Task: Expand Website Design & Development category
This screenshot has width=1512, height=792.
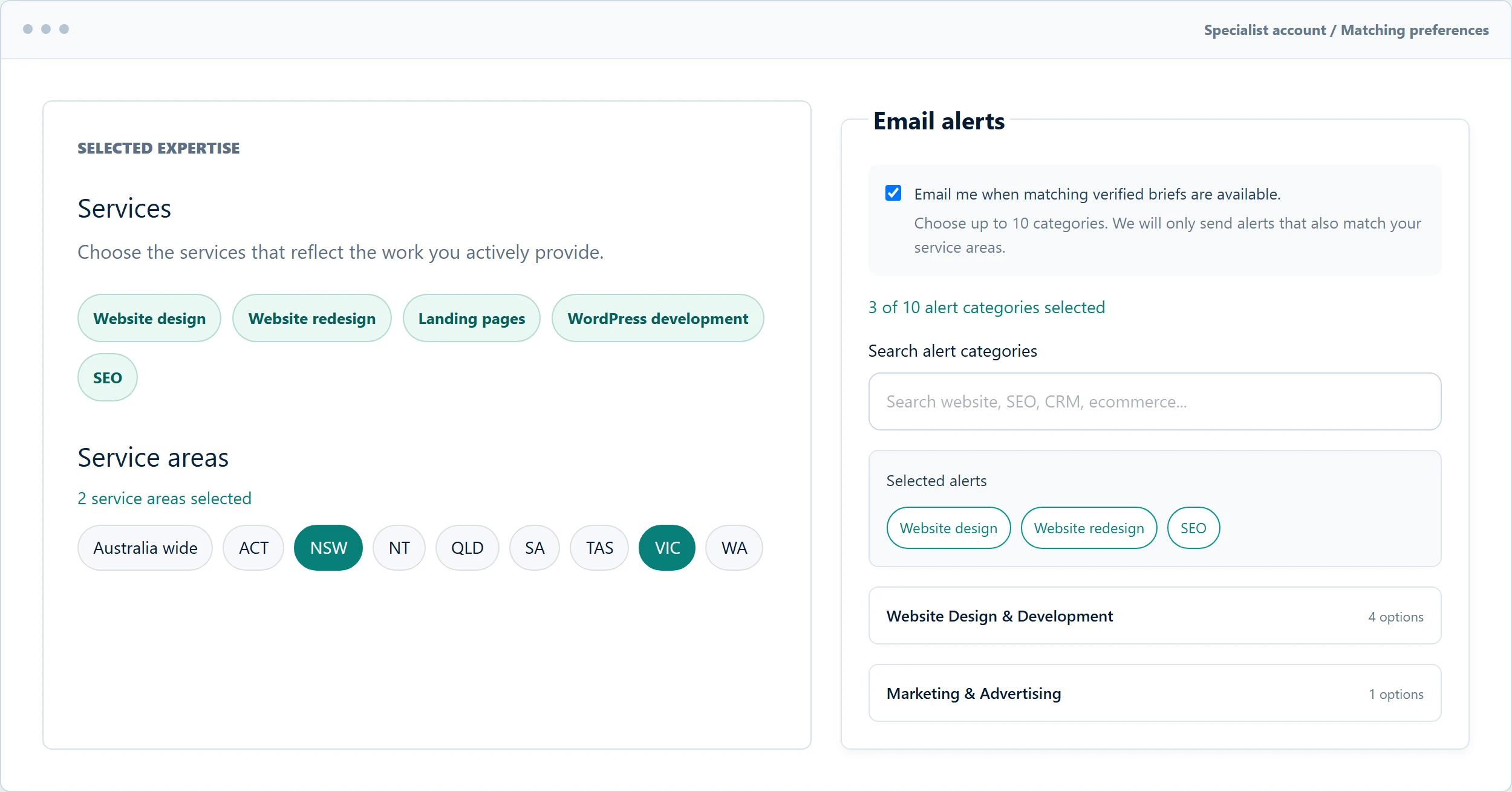Action: [x=1155, y=616]
